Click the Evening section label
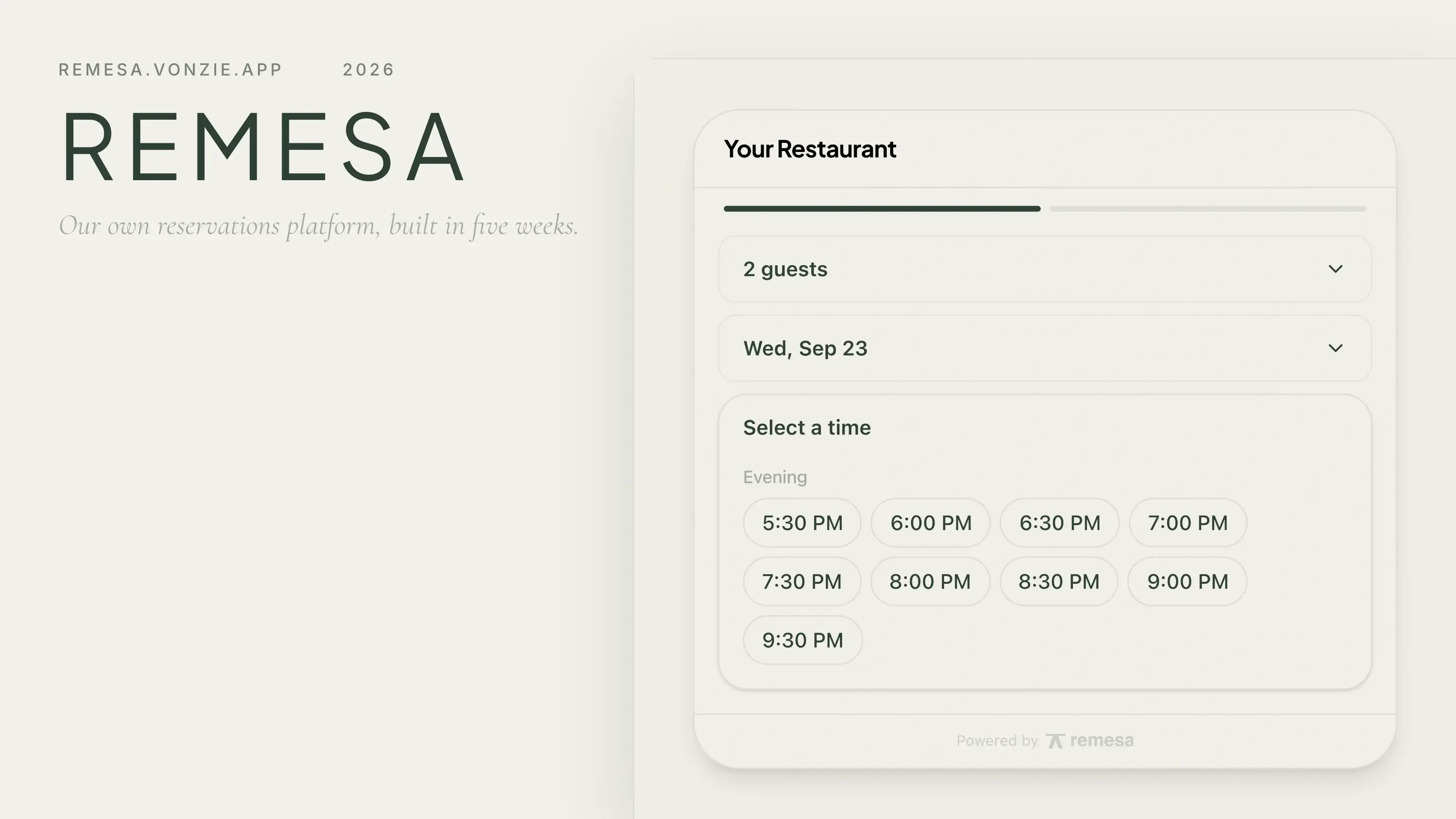The image size is (1456, 819). point(775,477)
